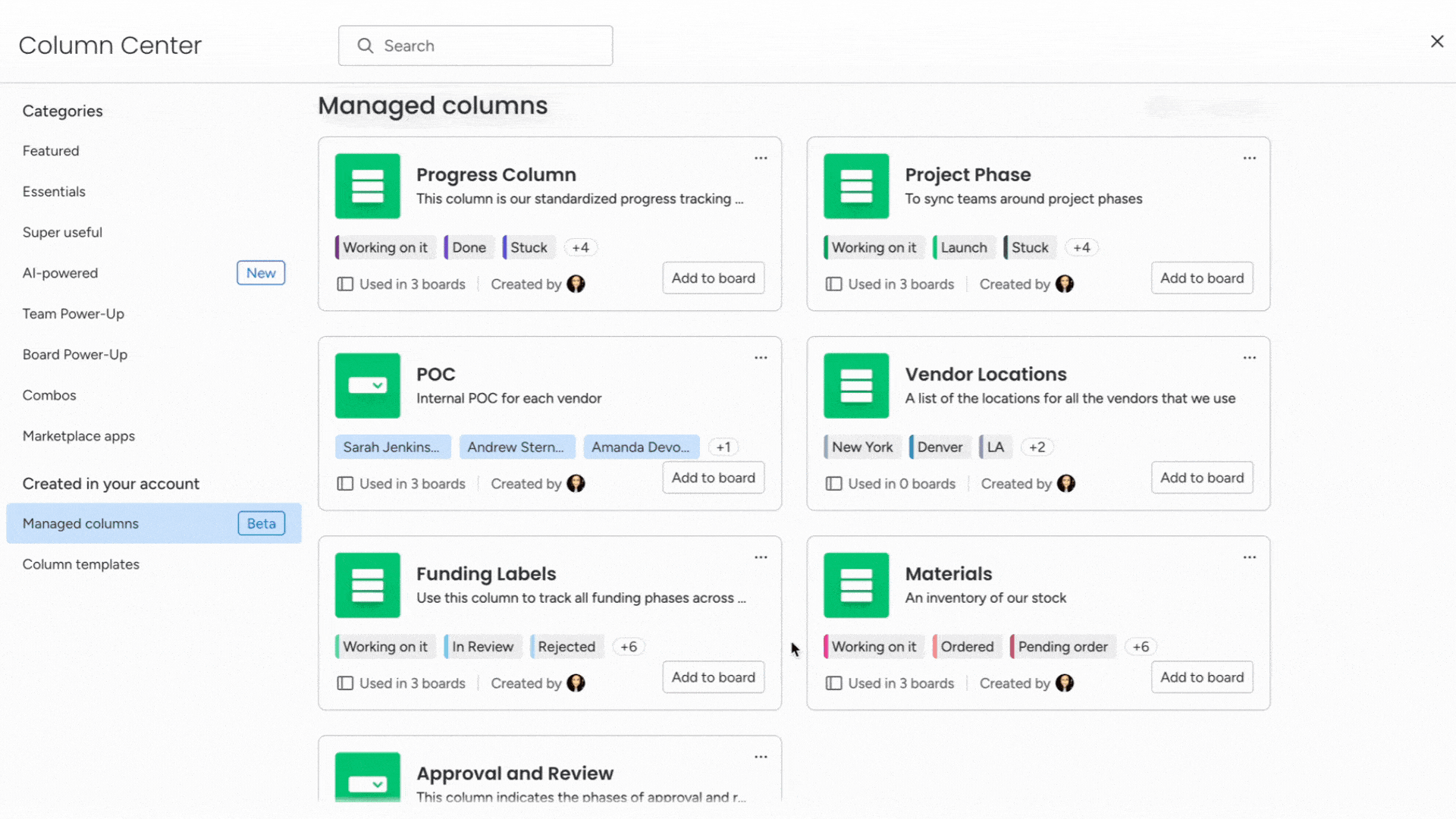Open the AI-powered category
The width and height of the screenshot is (1456, 819).
[x=60, y=273]
